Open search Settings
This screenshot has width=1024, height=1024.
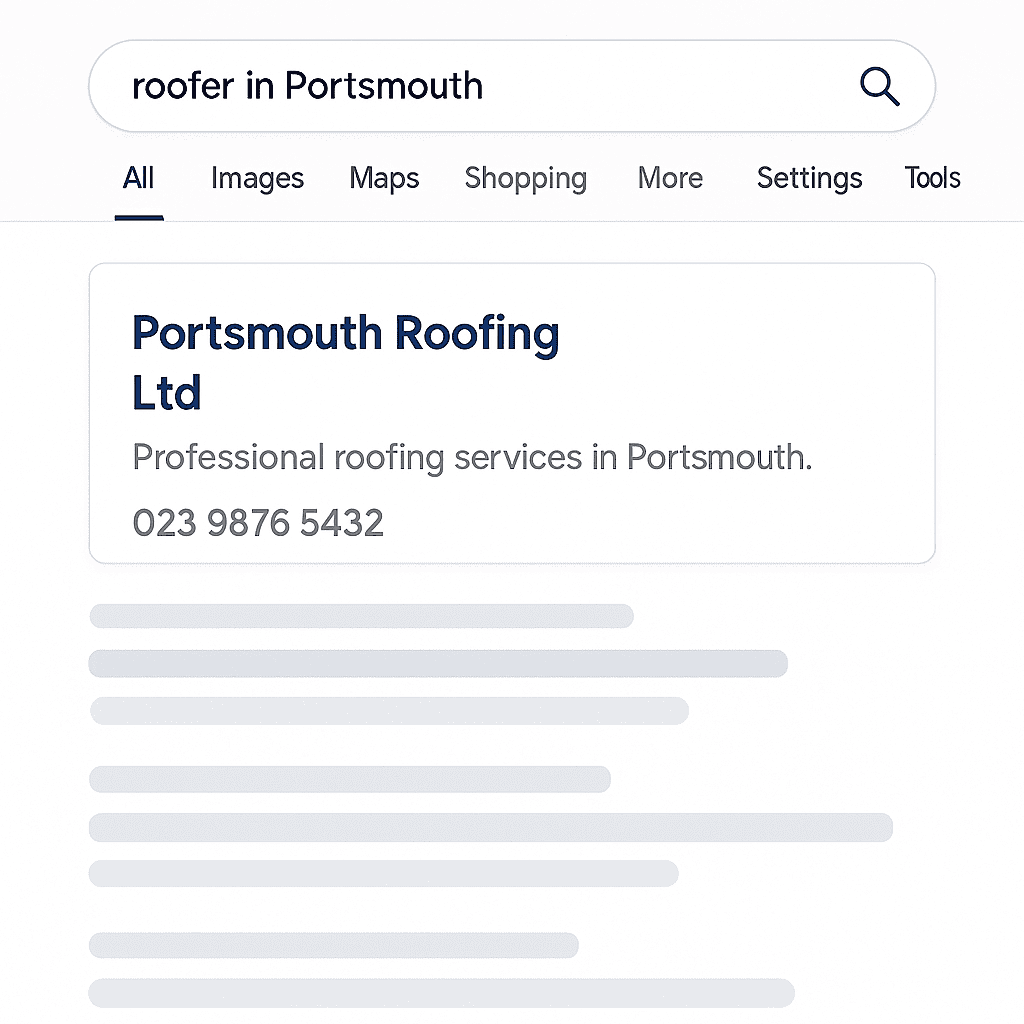(809, 179)
